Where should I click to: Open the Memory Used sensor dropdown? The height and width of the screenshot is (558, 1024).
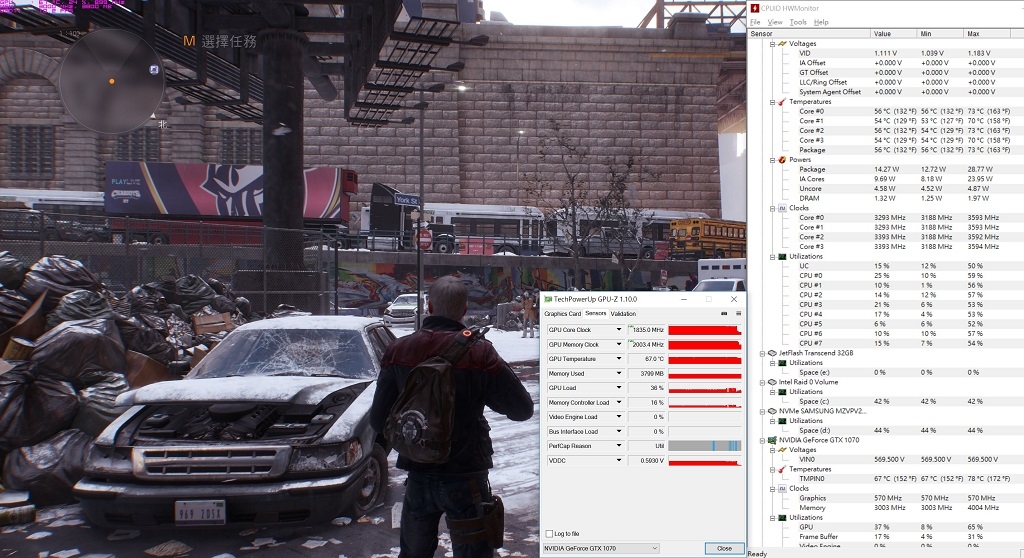619,373
